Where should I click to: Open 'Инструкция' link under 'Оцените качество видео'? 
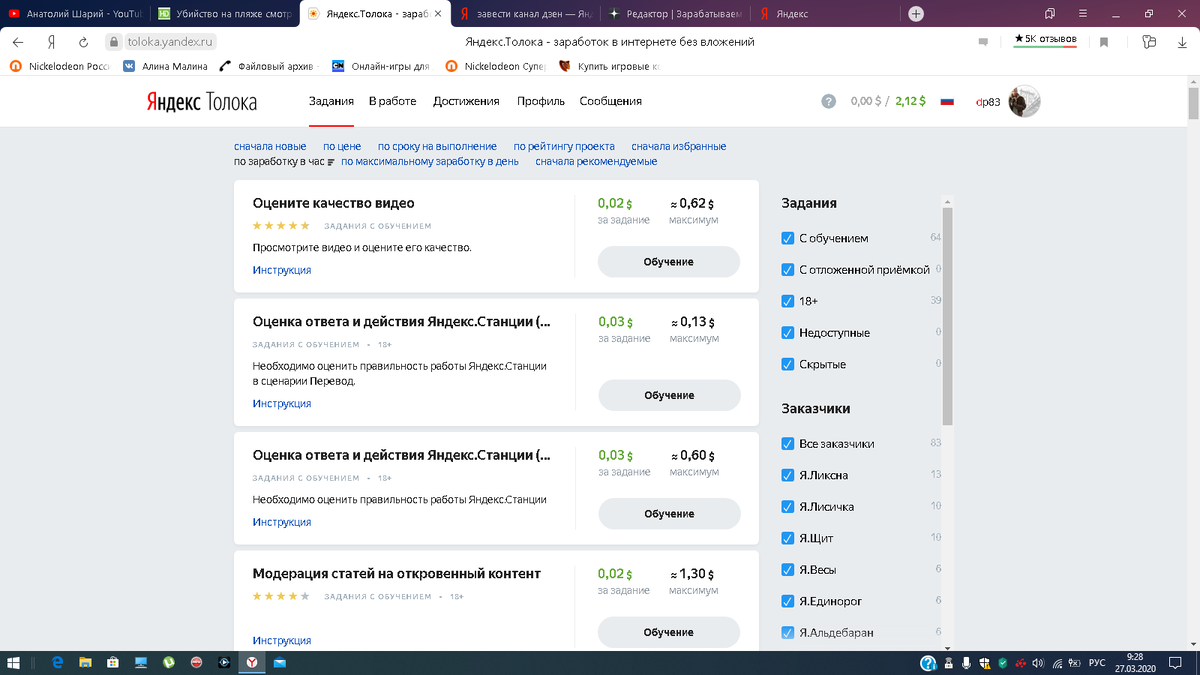(x=282, y=270)
